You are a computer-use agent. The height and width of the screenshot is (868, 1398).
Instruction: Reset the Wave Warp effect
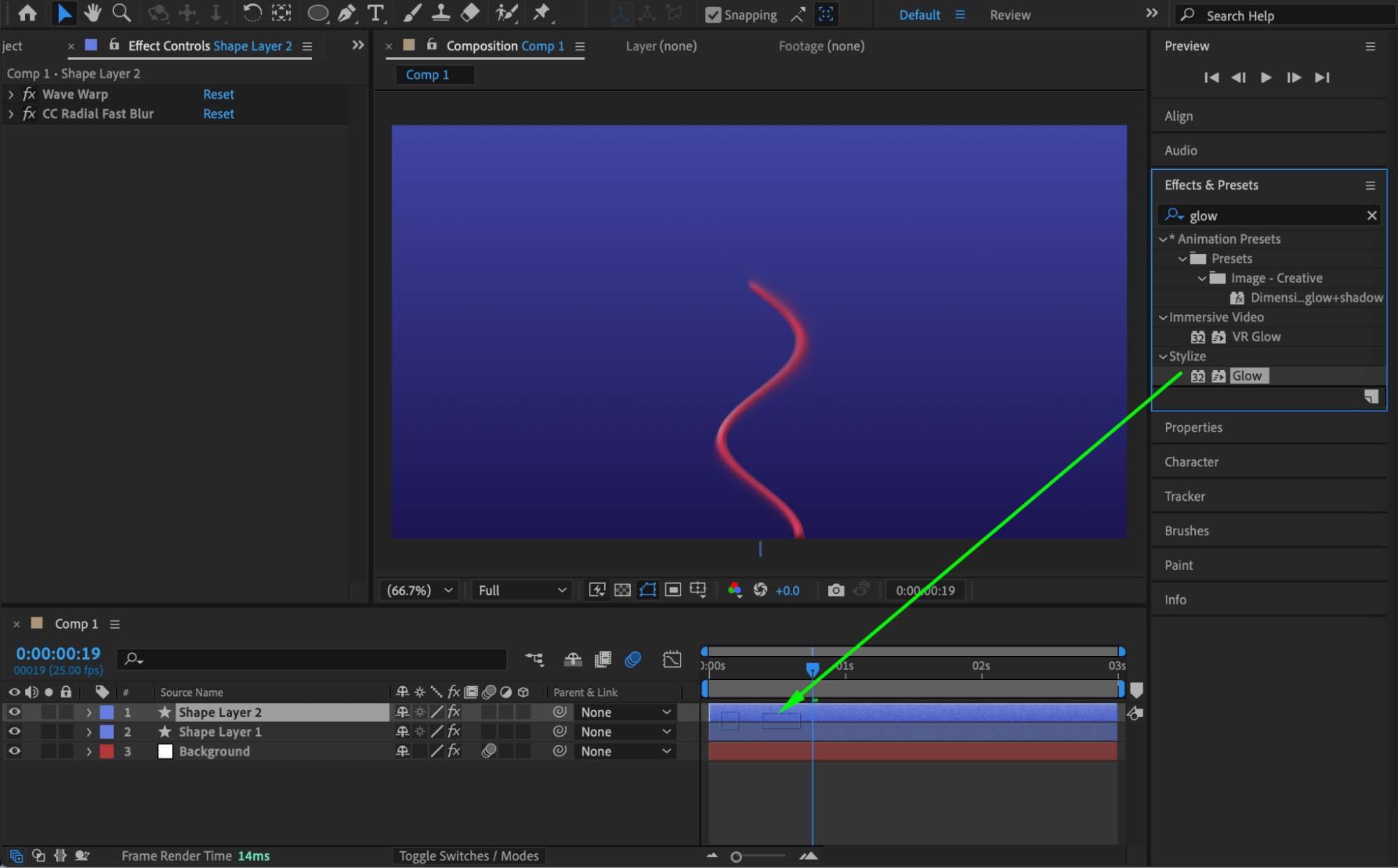point(218,94)
